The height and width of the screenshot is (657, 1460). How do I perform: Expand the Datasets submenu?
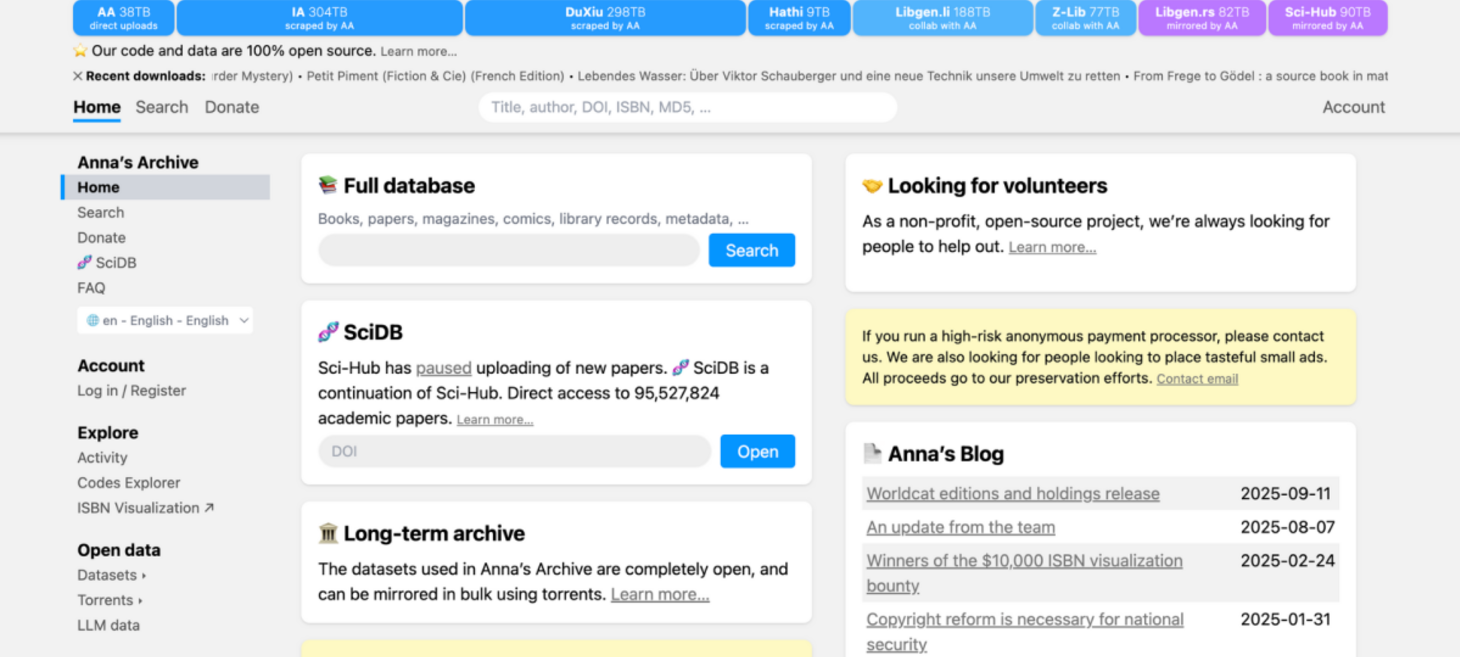coord(111,575)
